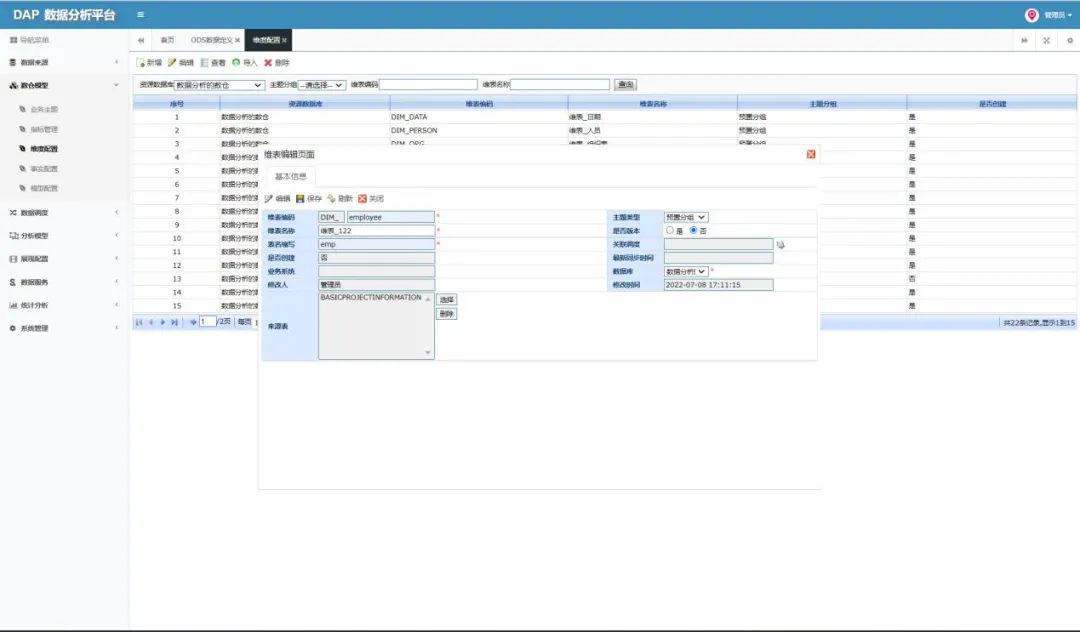Expand 系统管理 in sidebar
1080x632 pixels.
coord(64,328)
